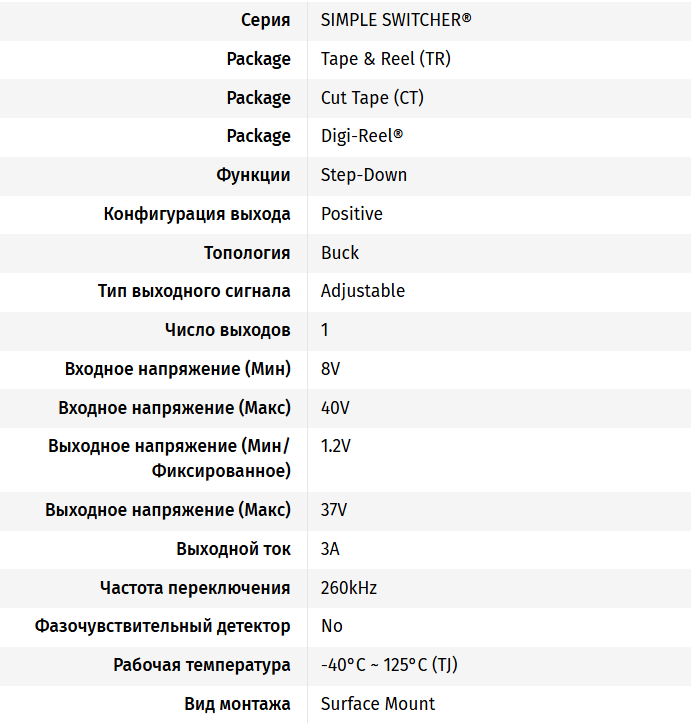Select the Positive output configuration value
Viewport: 691px width, 723px height.
click(x=351, y=214)
